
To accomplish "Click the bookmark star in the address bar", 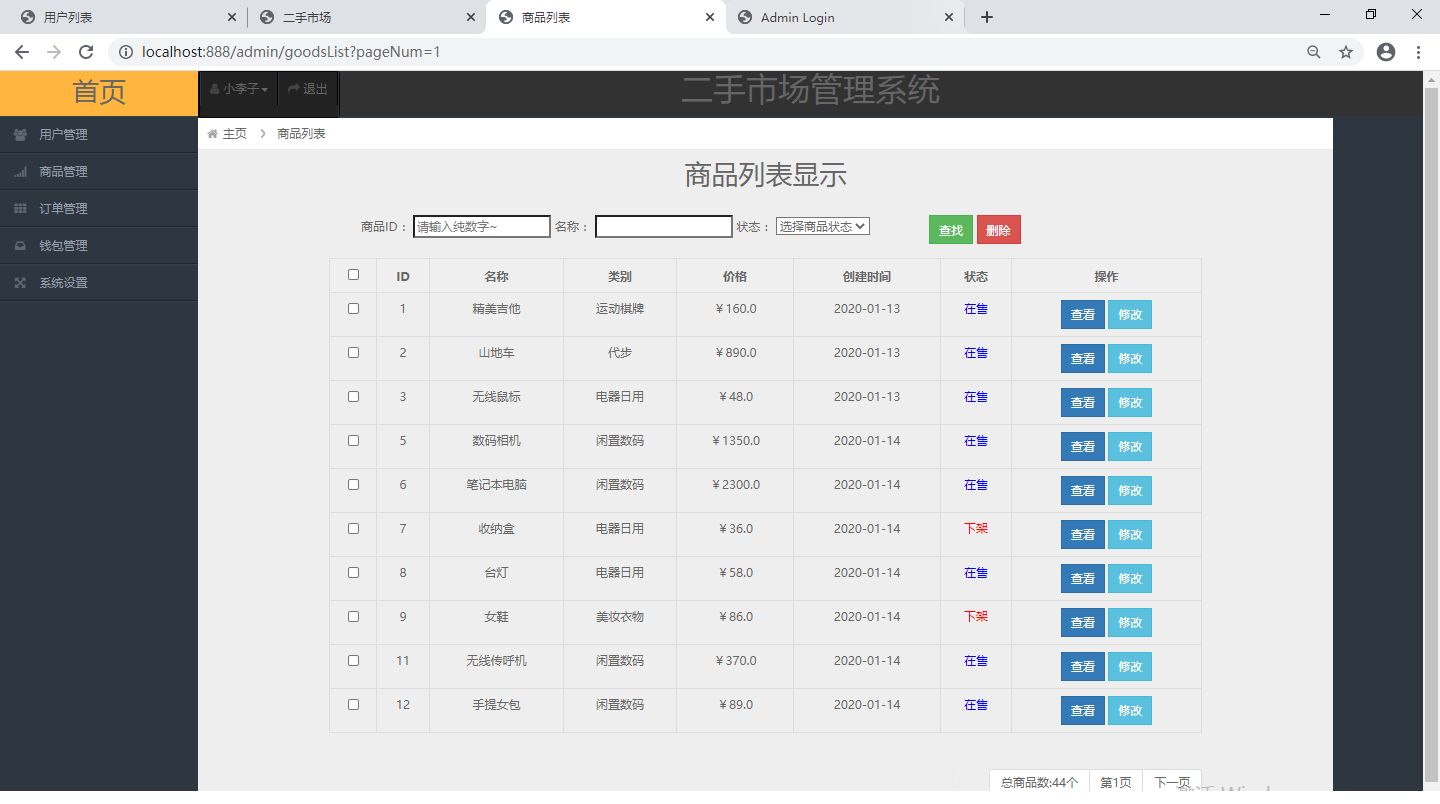I will [x=1345, y=51].
